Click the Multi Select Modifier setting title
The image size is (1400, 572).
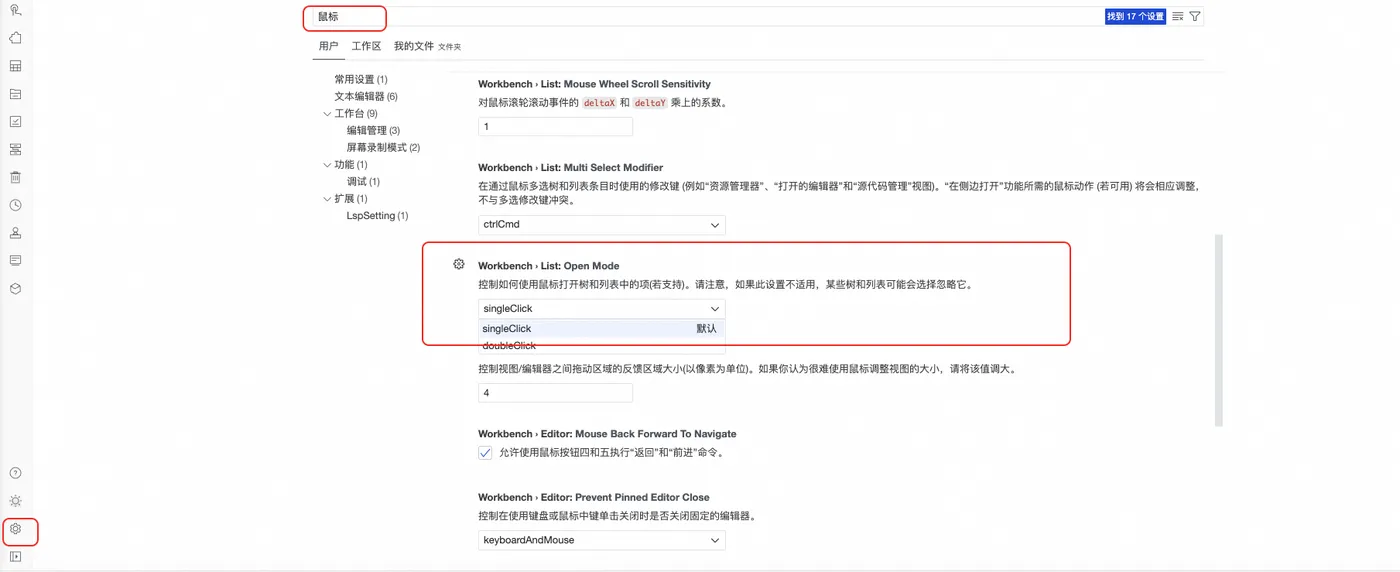(x=570, y=167)
